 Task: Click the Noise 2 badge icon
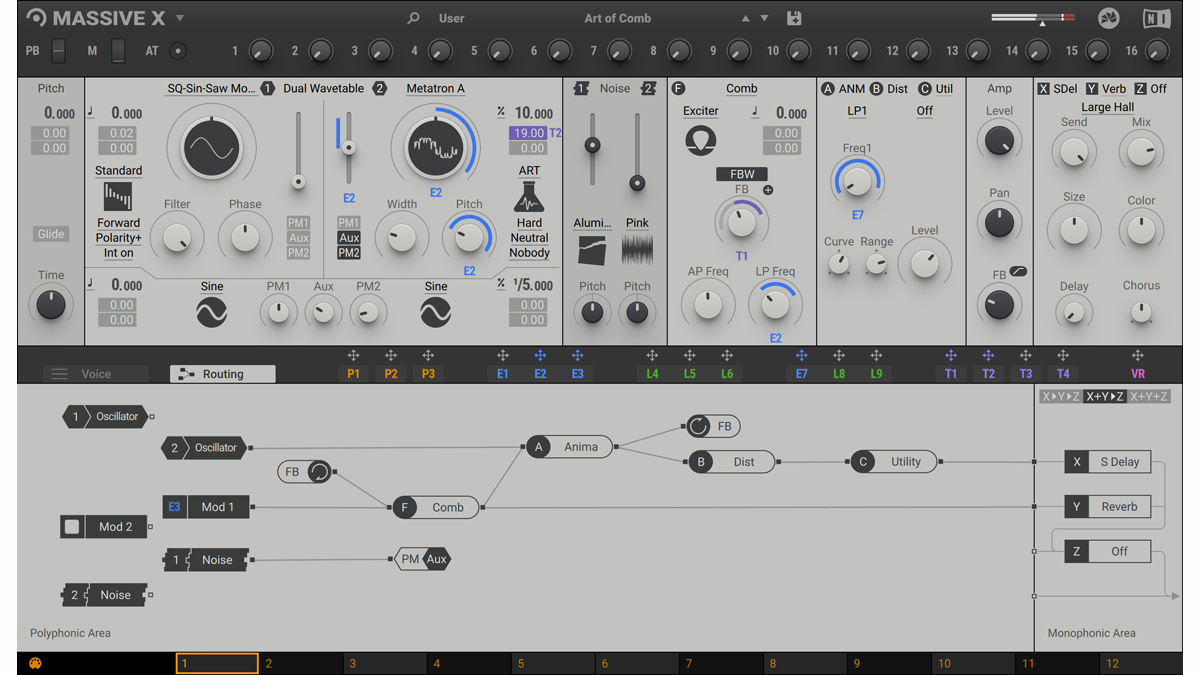click(x=649, y=89)
